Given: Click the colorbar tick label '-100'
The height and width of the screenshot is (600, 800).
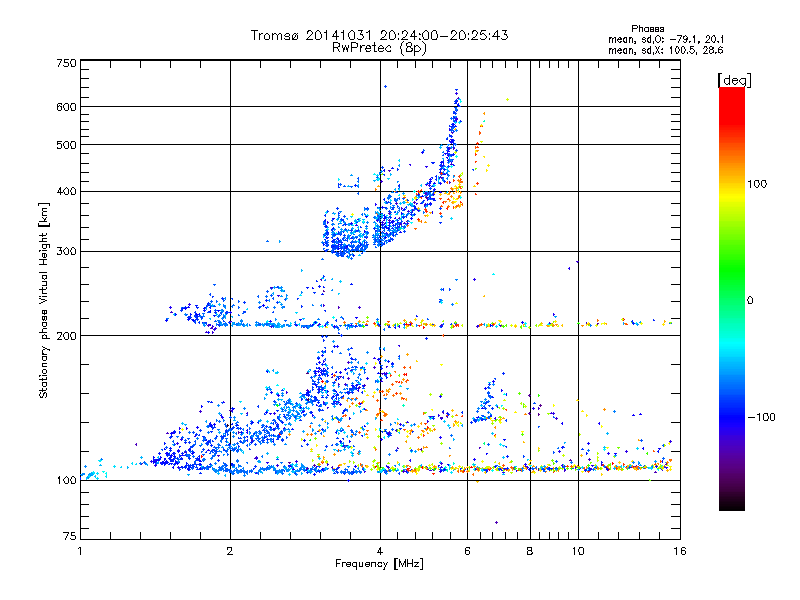Looking at the screenshot, I should pos(761,417).
